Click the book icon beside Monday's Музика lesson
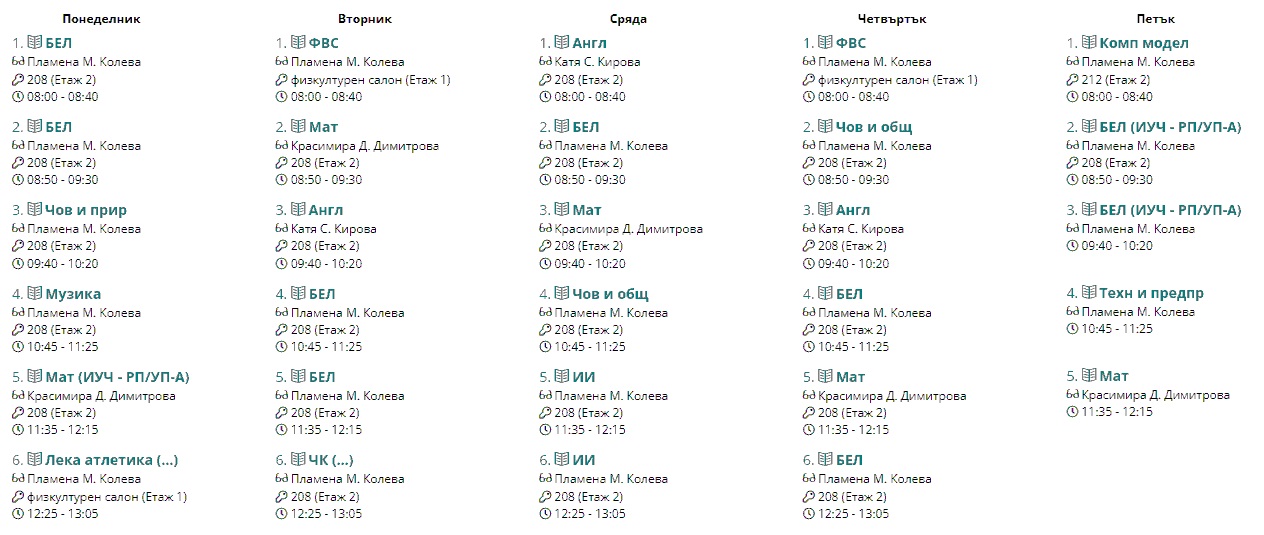Screen dimensions: 1264x535 click(34, 294)
